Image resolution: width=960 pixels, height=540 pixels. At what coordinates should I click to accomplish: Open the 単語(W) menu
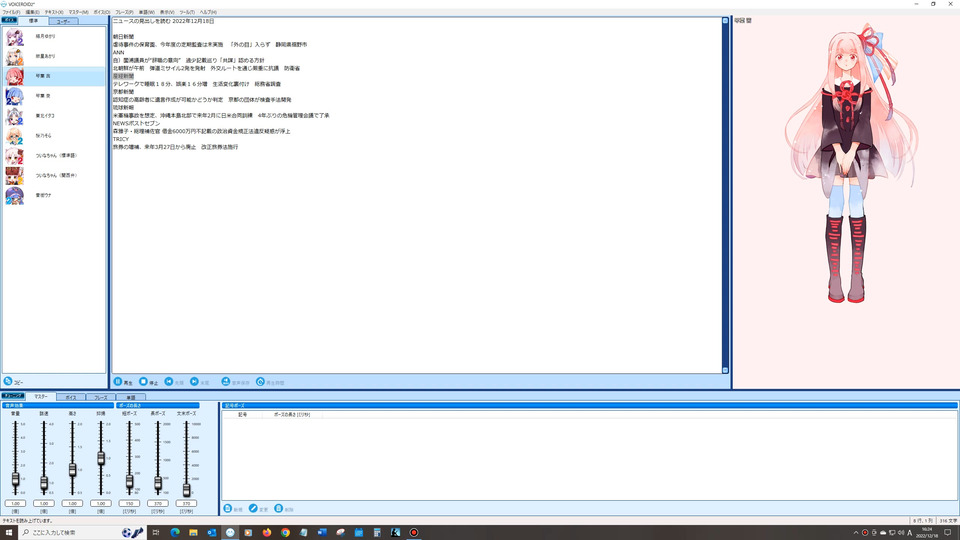point(146,12)
